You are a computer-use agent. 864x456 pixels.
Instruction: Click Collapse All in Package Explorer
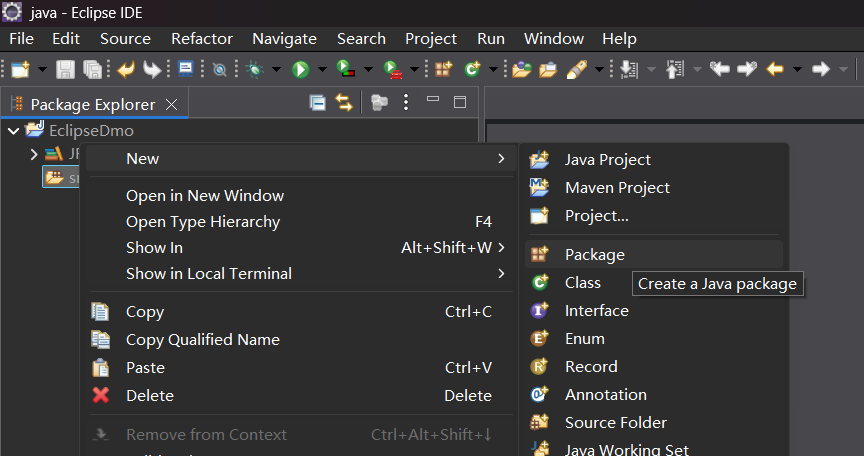pyautogui.click(x=317, y=102)
